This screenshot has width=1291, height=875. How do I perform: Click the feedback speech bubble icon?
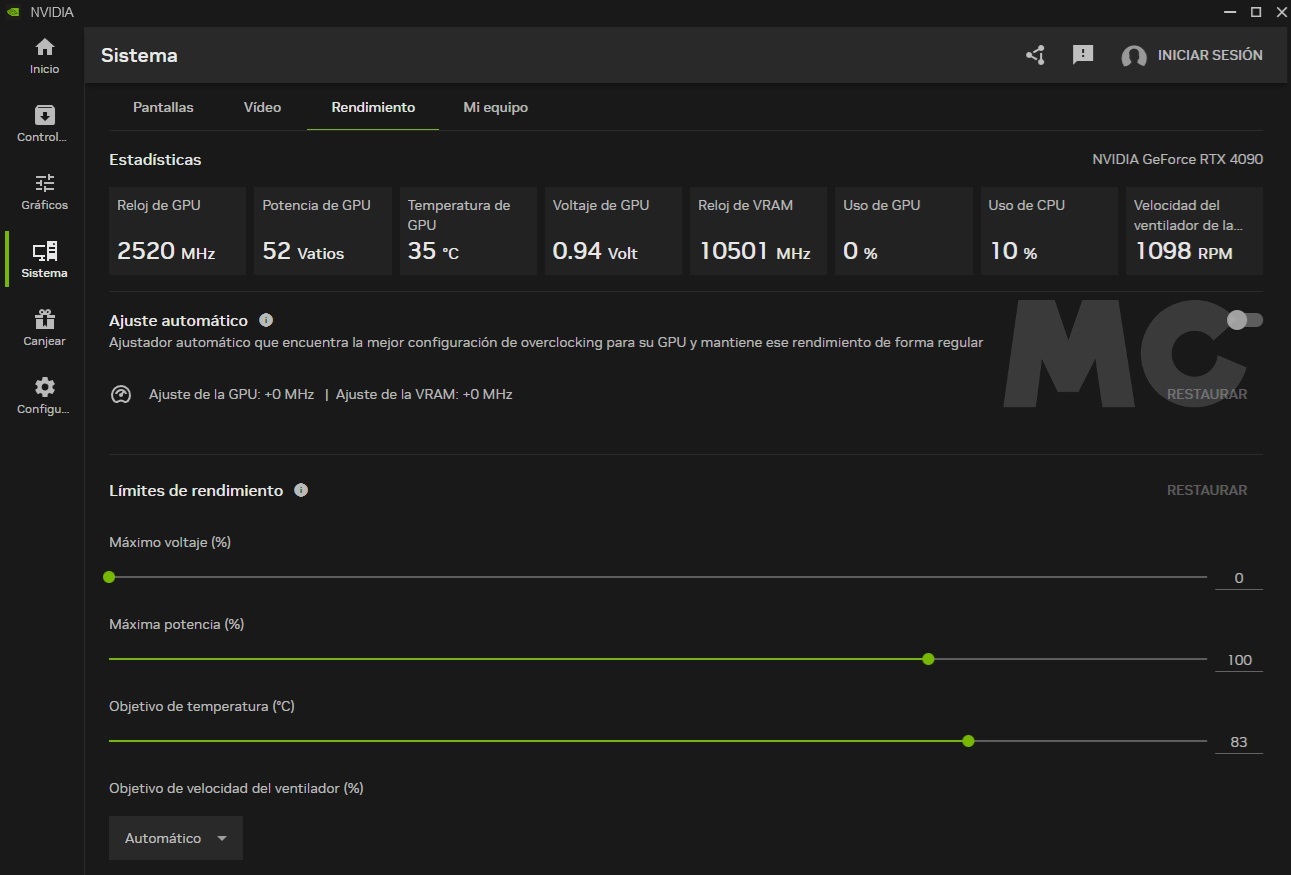pos(1083,55)
